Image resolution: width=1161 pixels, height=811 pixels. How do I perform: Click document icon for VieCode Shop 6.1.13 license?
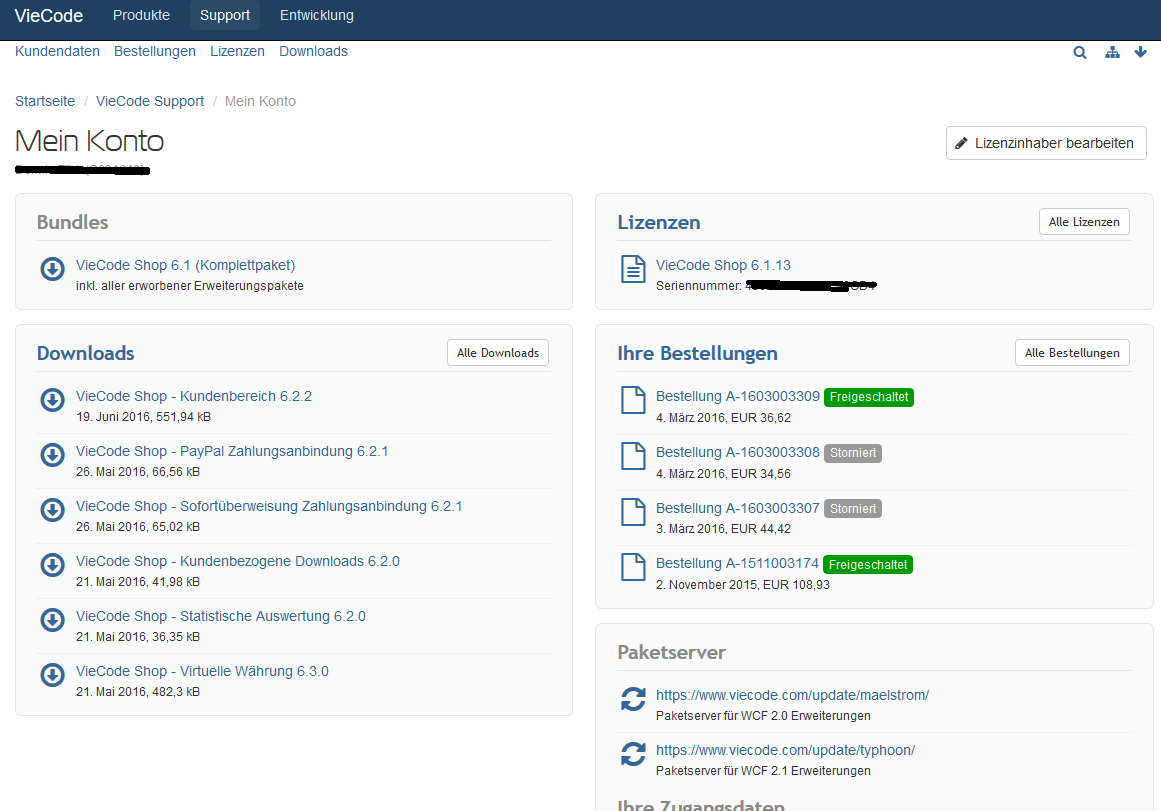pos(633,269)
